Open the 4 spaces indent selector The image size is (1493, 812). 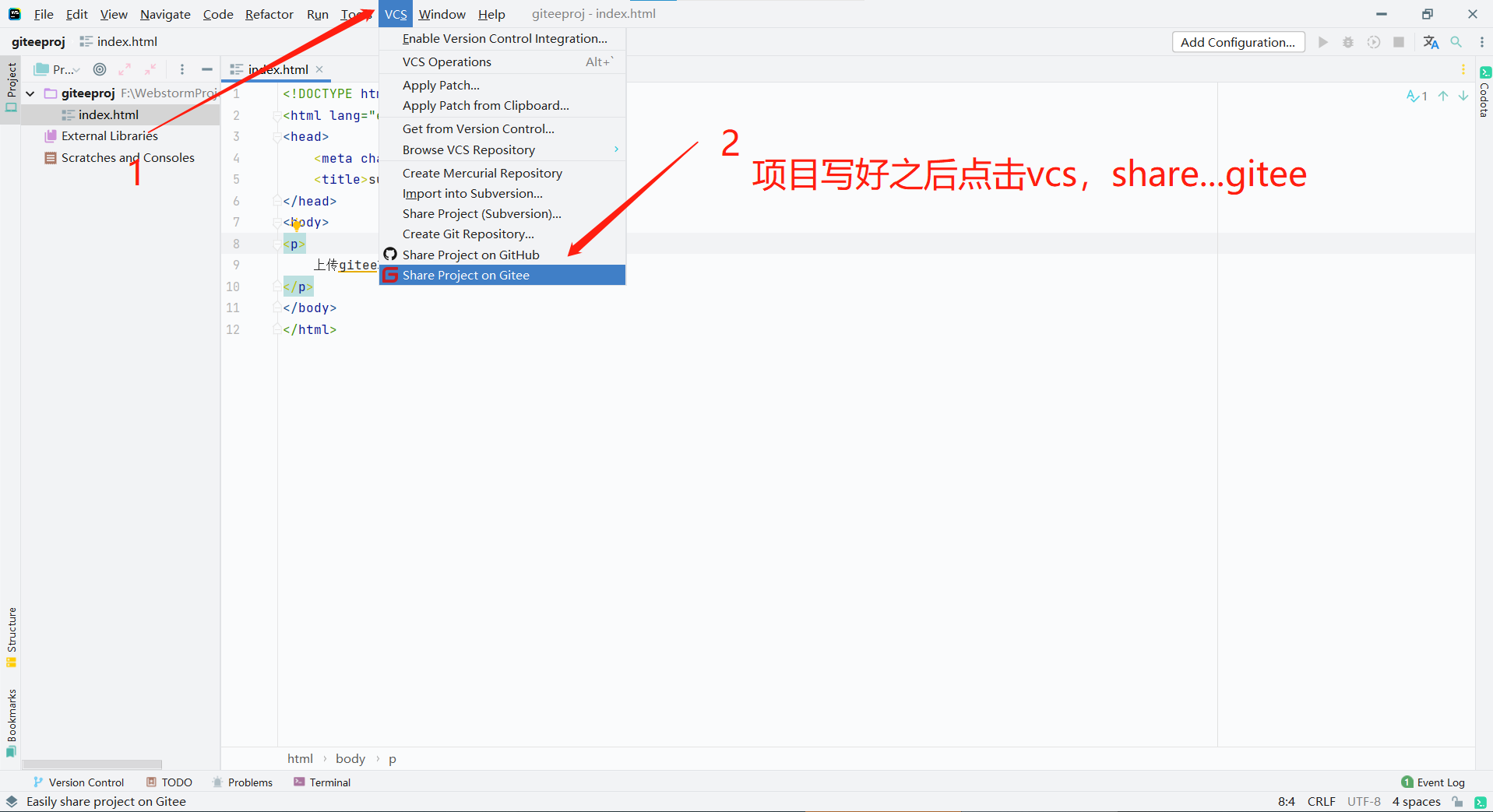click(x=1416, y=802)
